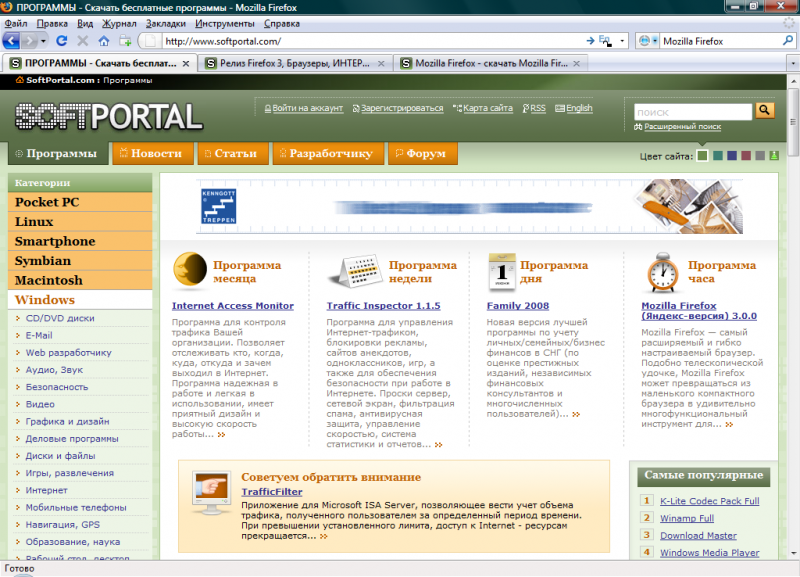
Task: Open the Расширенный поиск link
Action: [683, 127]
